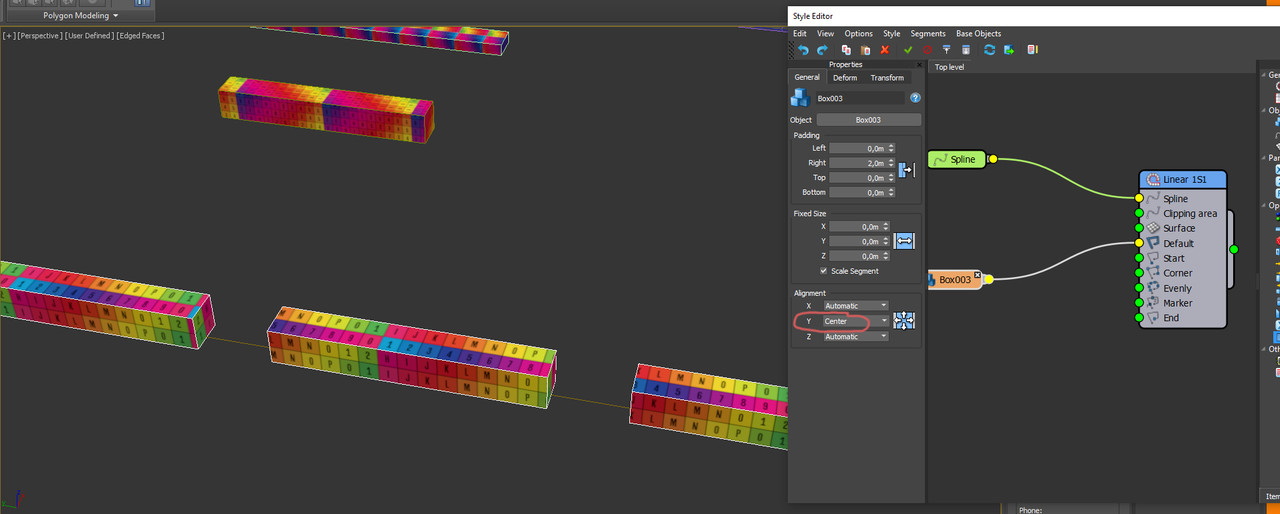Click the viewport [+] menu label
The height and width of the screenshot is (514, 1280).
(x=9, y=36)
